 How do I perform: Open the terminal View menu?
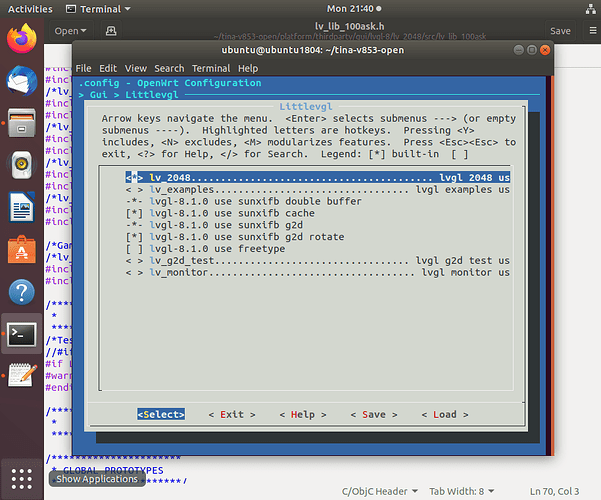(136, 68)
